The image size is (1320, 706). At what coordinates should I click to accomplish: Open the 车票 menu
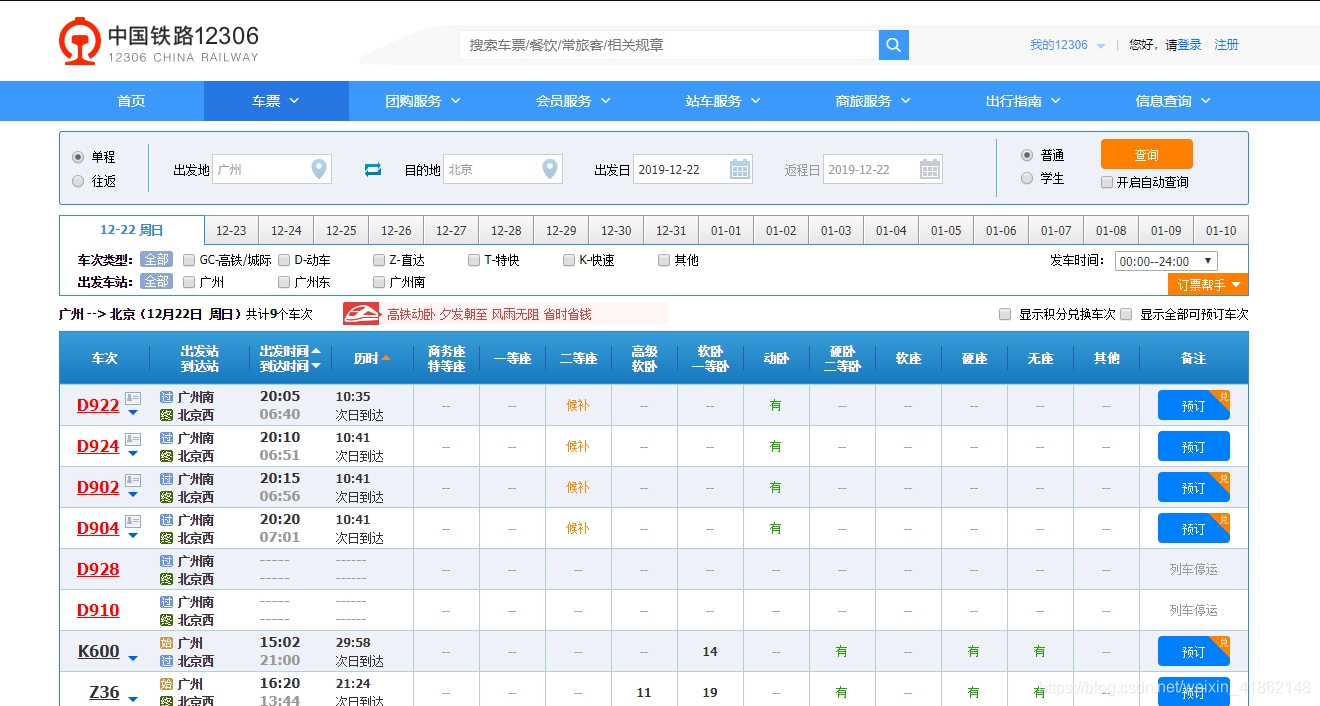(276, 101)
